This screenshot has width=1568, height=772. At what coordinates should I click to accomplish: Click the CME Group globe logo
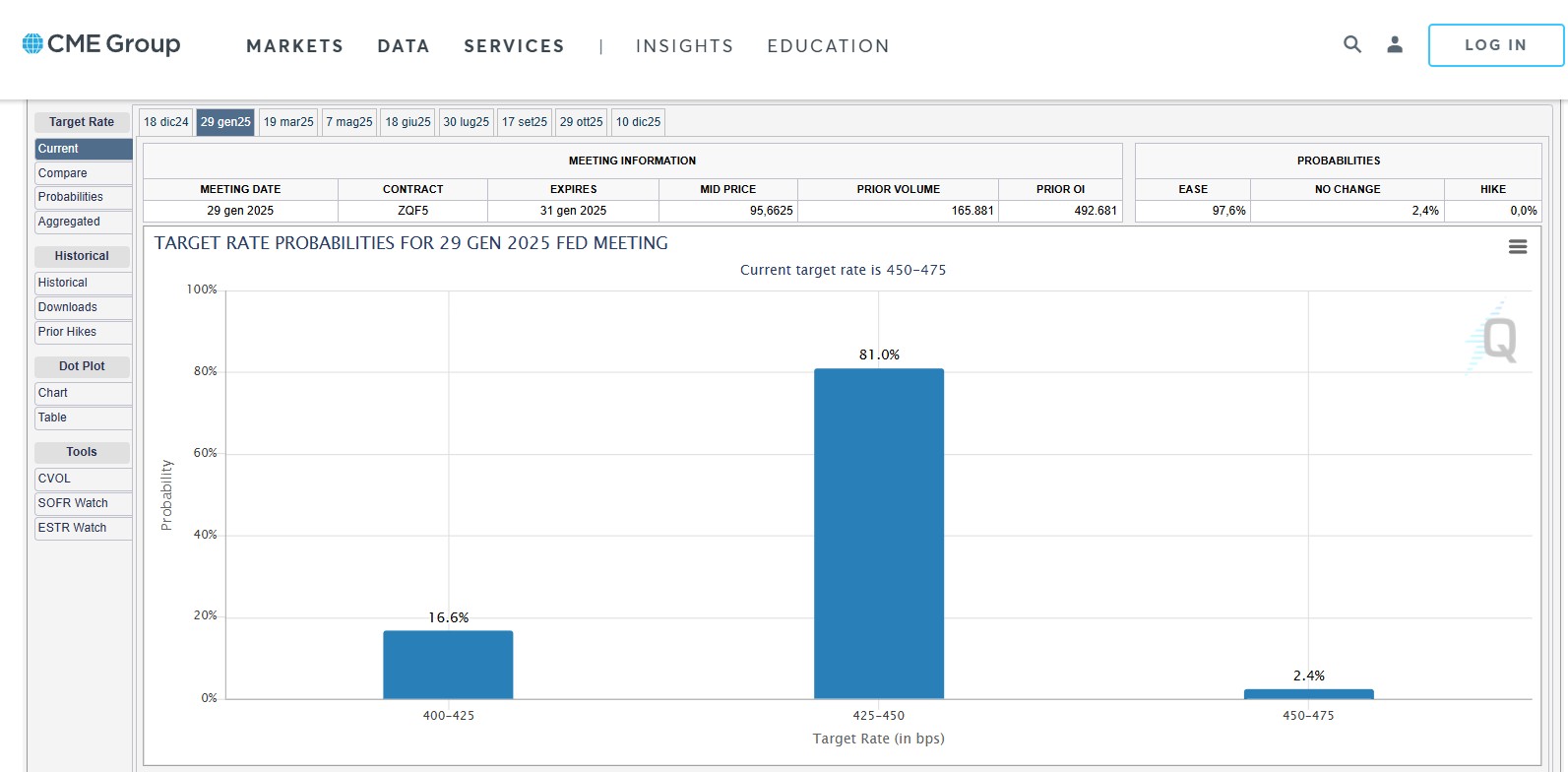[32, 44]
